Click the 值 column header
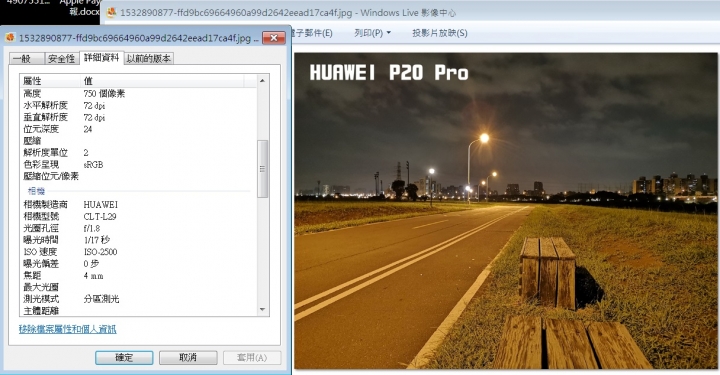Viewport: 720px width, 375px height. [x=163, y=81]
